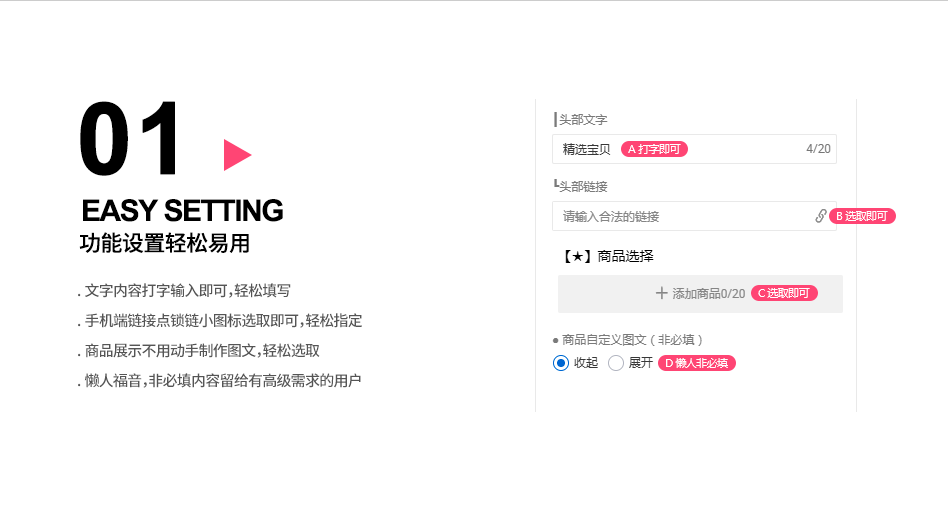Click the pink C 选取即可 badge
This screenshot has height=513, width=948.
tap(785, 293)
